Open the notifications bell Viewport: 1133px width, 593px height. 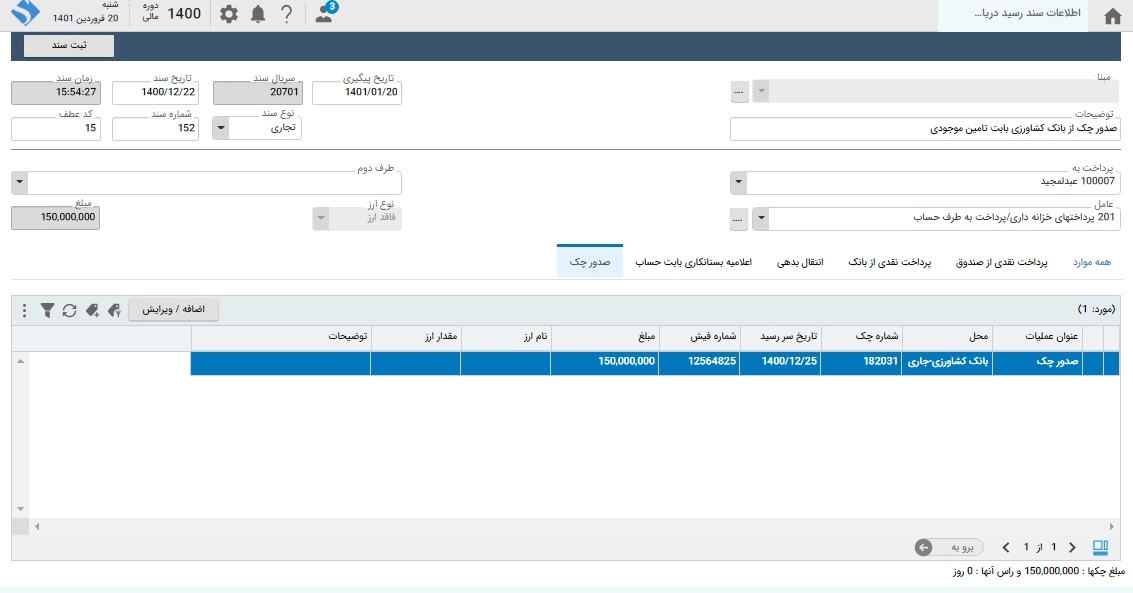click(258, 14)
